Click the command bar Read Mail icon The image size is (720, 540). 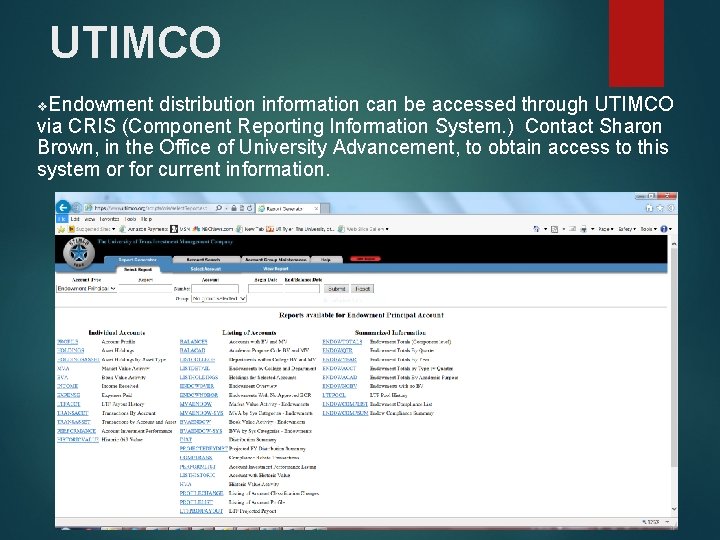[x=572, y=229]
